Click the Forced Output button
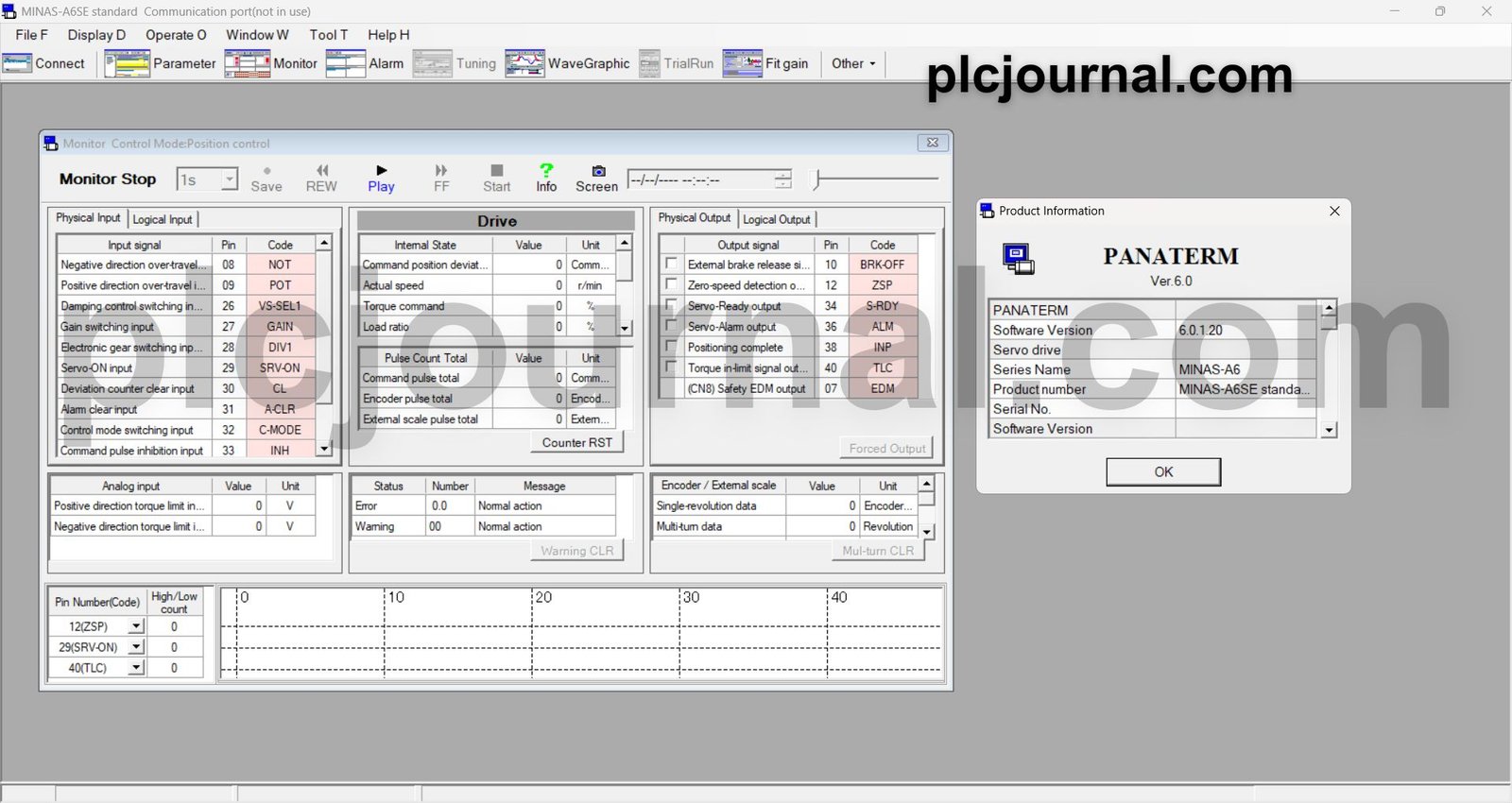1512x803 pixels. click(x=887, y=448)
